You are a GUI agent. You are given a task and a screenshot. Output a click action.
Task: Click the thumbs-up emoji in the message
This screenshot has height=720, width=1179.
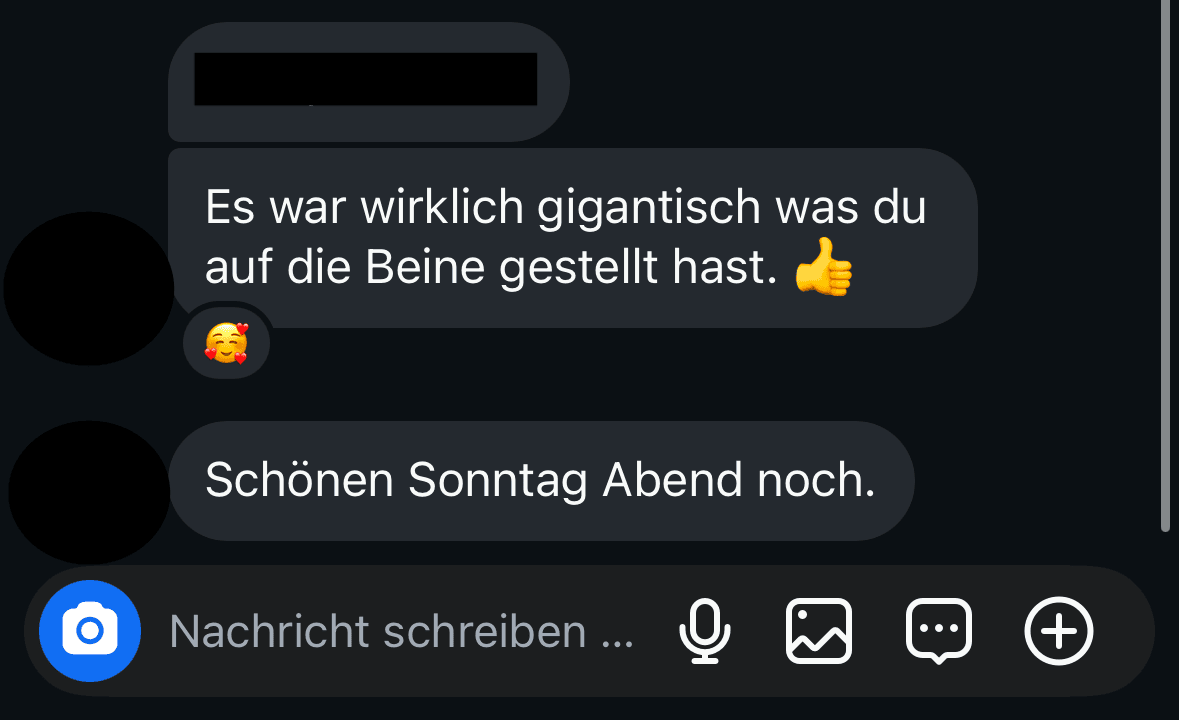823,267
